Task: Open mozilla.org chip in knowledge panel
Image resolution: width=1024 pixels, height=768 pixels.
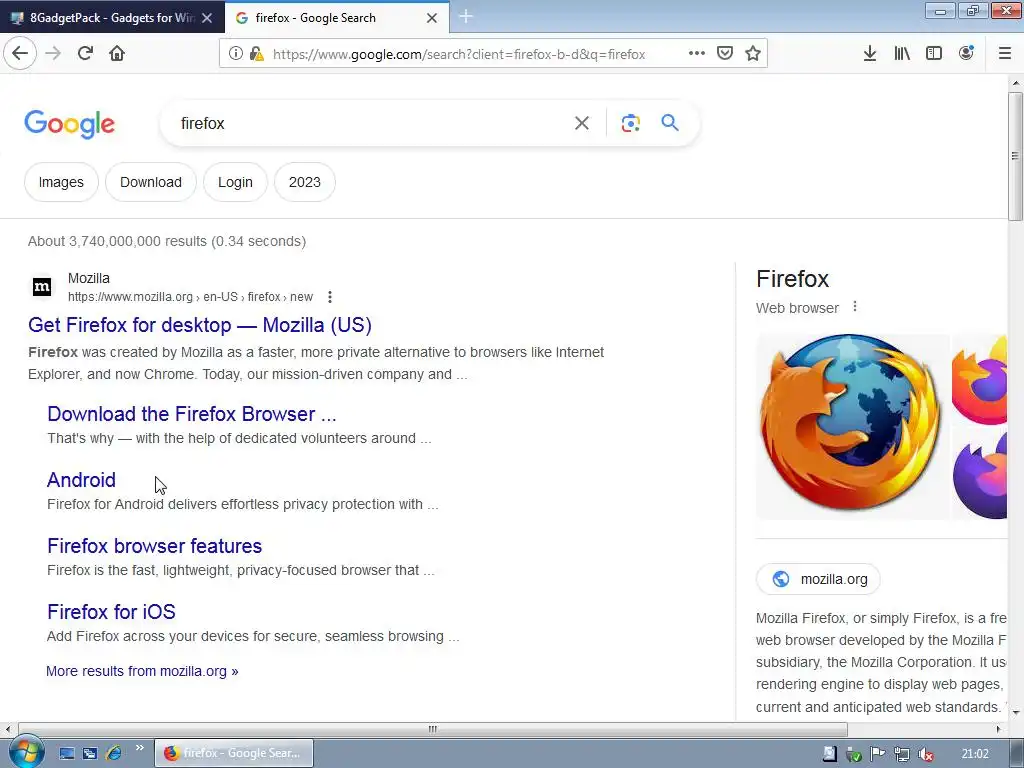Action: (818, 579)
